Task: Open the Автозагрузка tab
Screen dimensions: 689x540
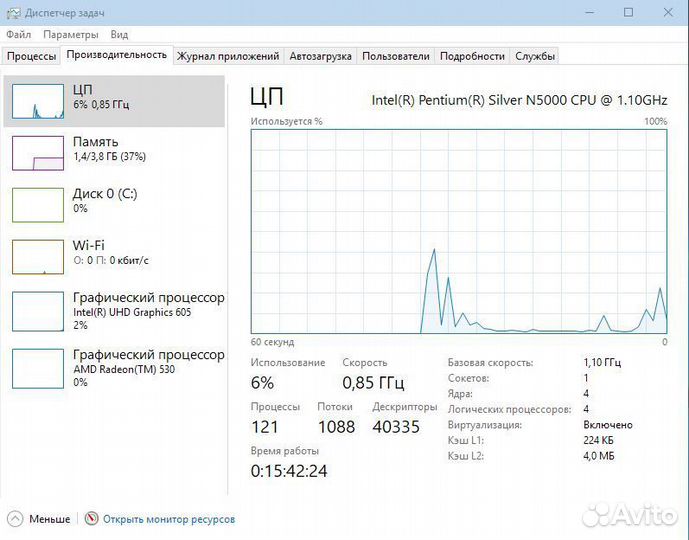Action: point(320,56)
